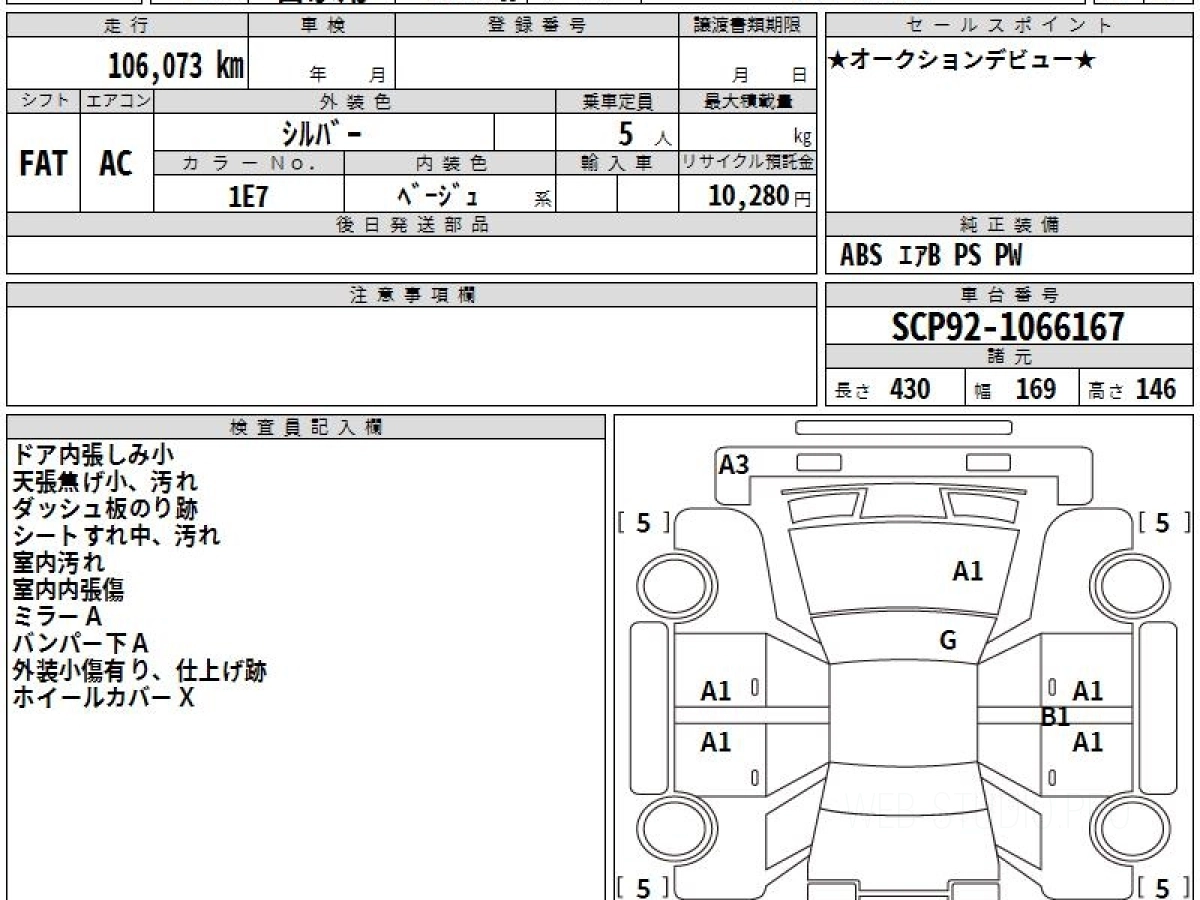Select the A1 mark on the hood
Screen dimensions: 1200x900
pyautogui.click(x=967, y=571)
